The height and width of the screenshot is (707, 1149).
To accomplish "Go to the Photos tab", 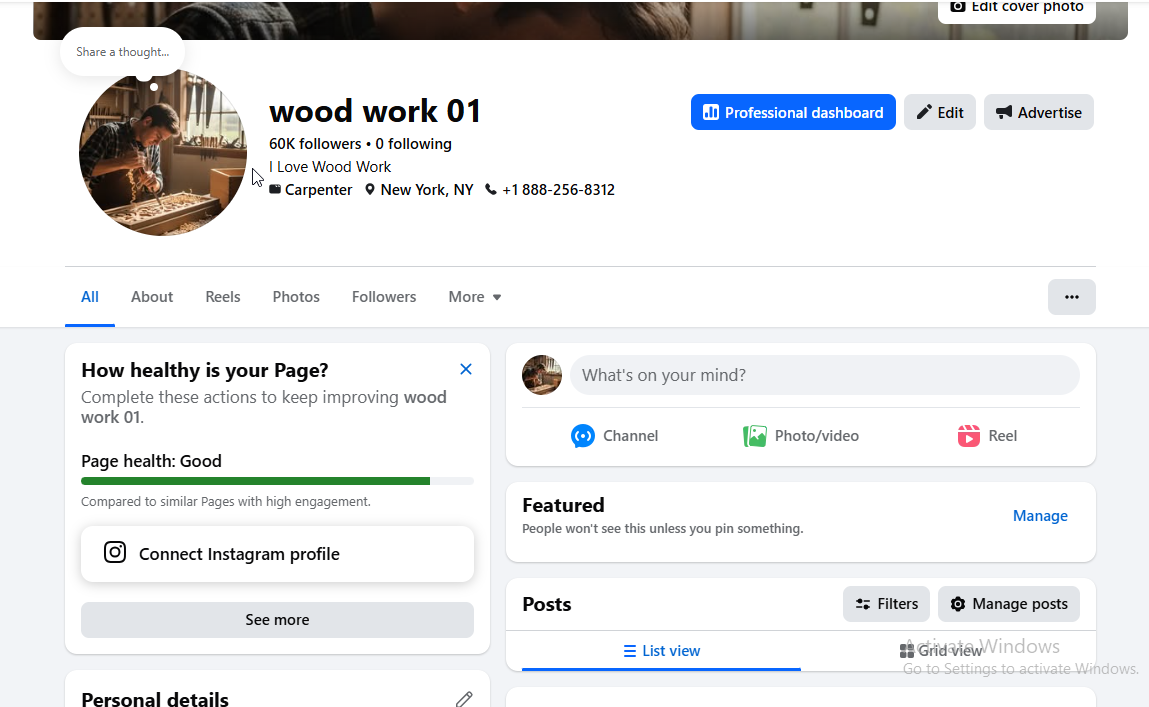I will (x=296, y=297).
